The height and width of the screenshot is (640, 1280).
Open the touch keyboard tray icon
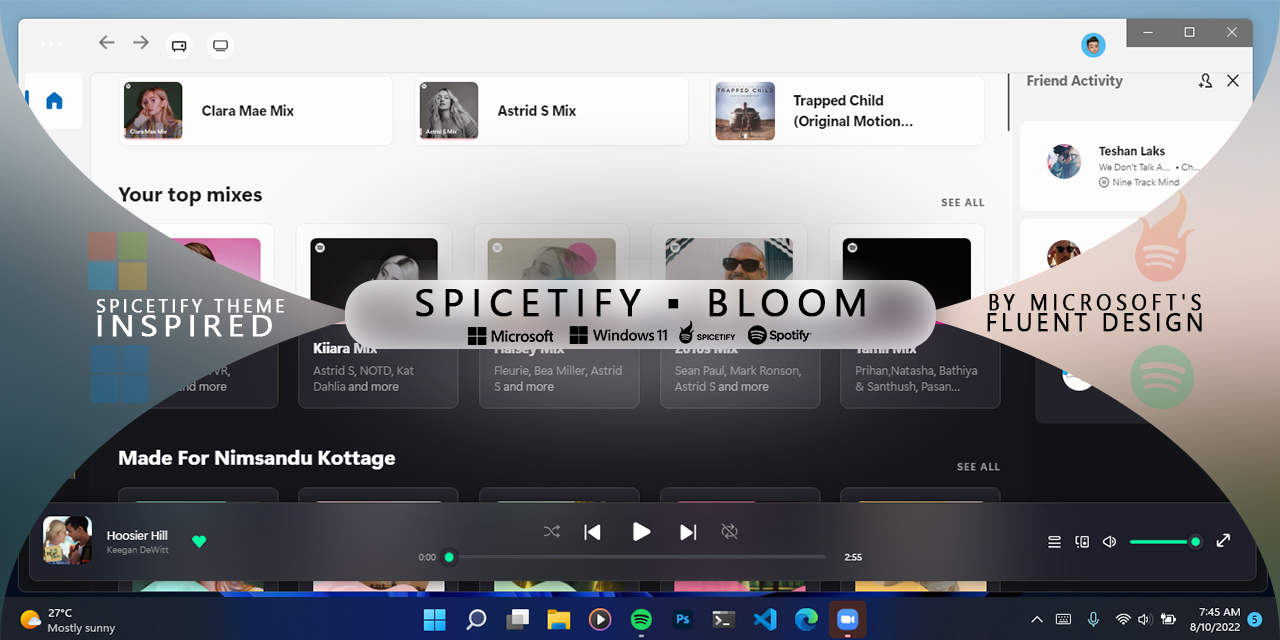point(1063,620)
